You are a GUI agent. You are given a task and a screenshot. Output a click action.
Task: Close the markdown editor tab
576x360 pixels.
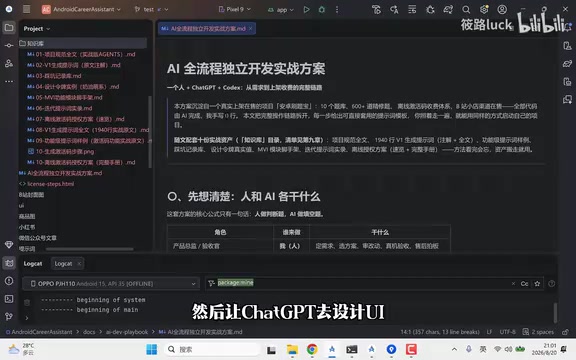coord(251,28)
